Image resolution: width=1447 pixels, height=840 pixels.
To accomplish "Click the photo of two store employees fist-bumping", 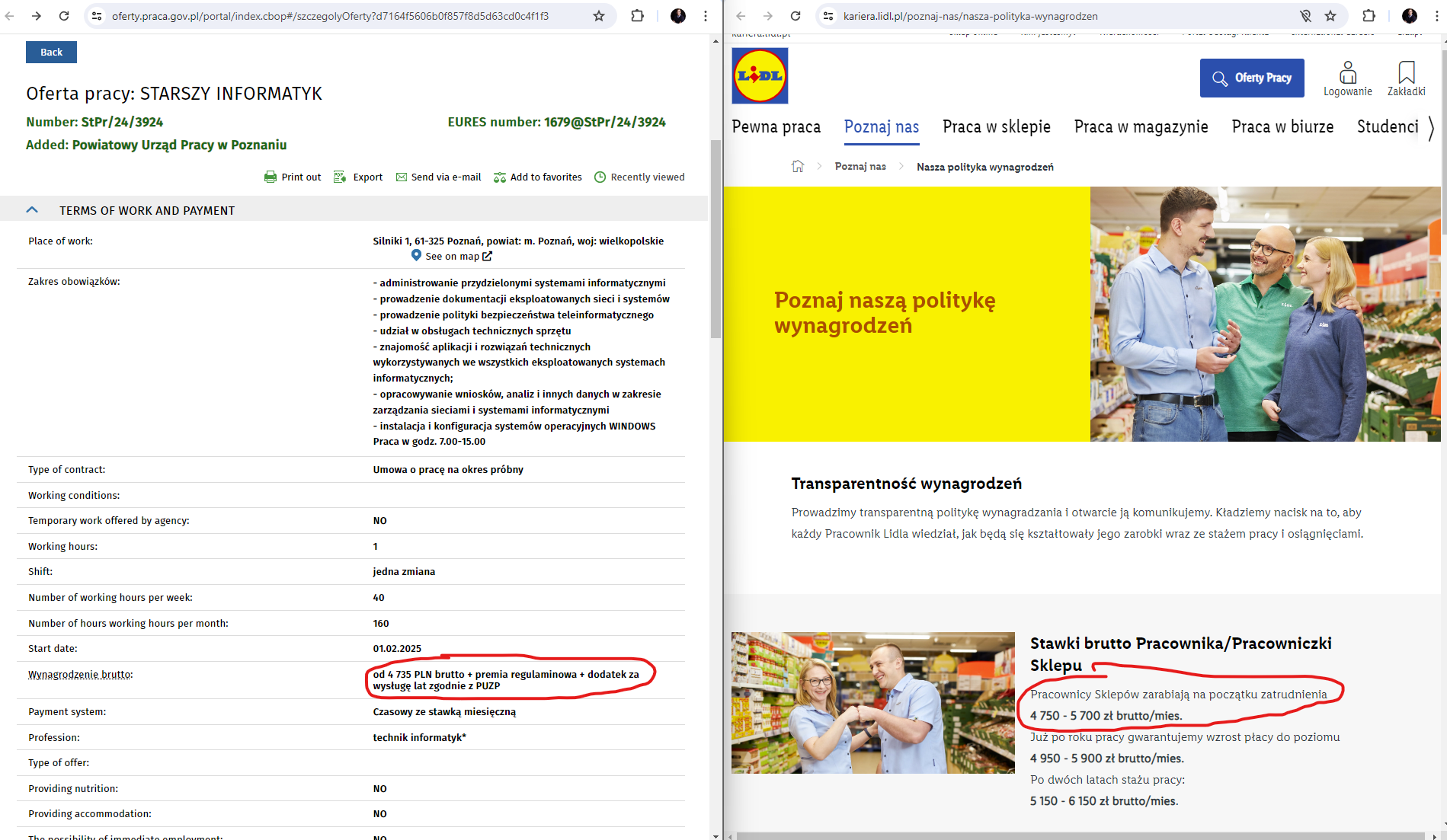I will pyautogui.click(x=873, y=702).
